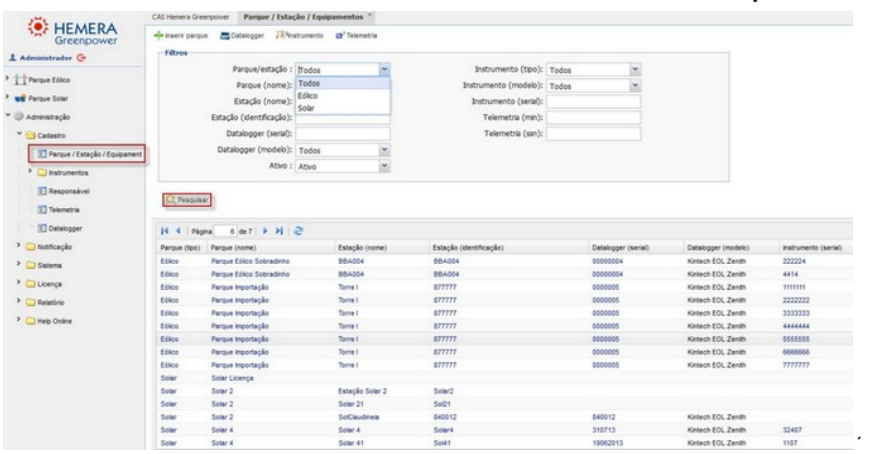Click the Pesquisar button
This screenshot has height=454, width=874.
[x=187, y=200]
